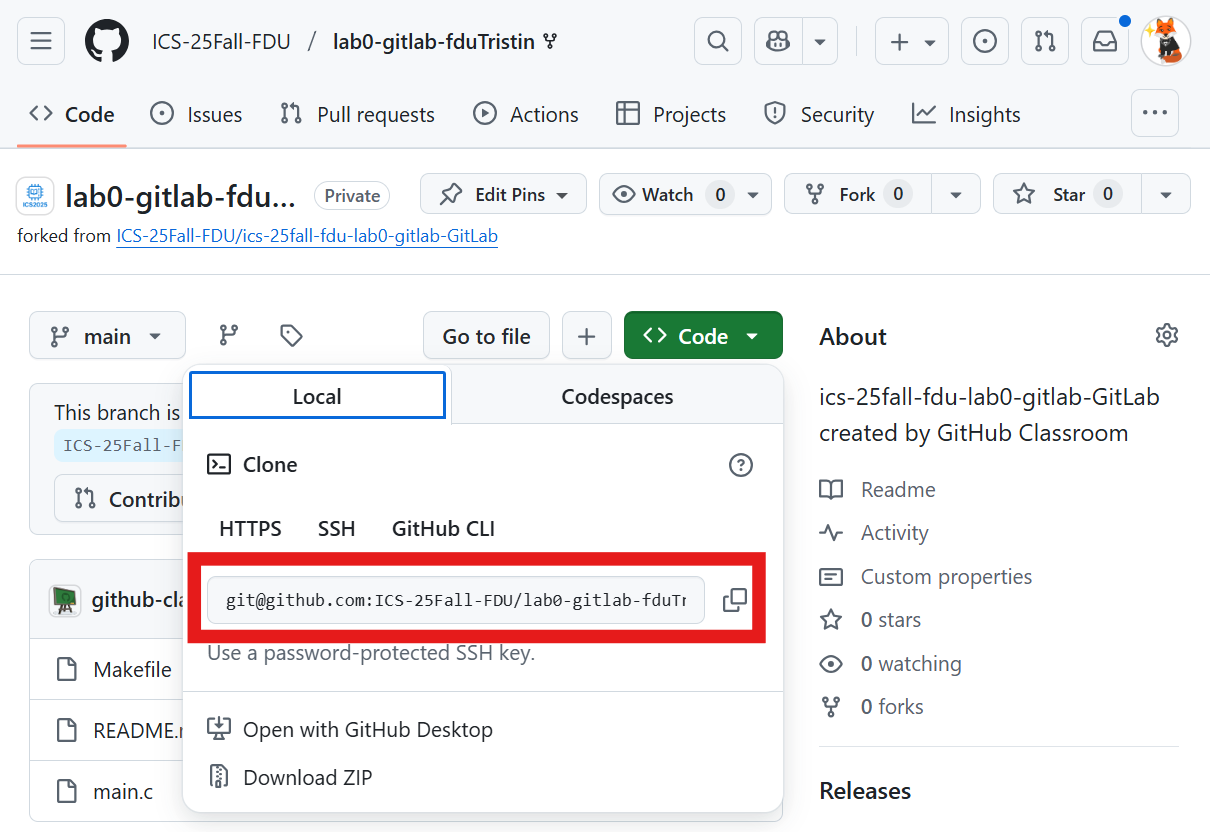Click the clone help question mark icon
Viewport: 1210px width, 832px height.
tap(740, 465)
